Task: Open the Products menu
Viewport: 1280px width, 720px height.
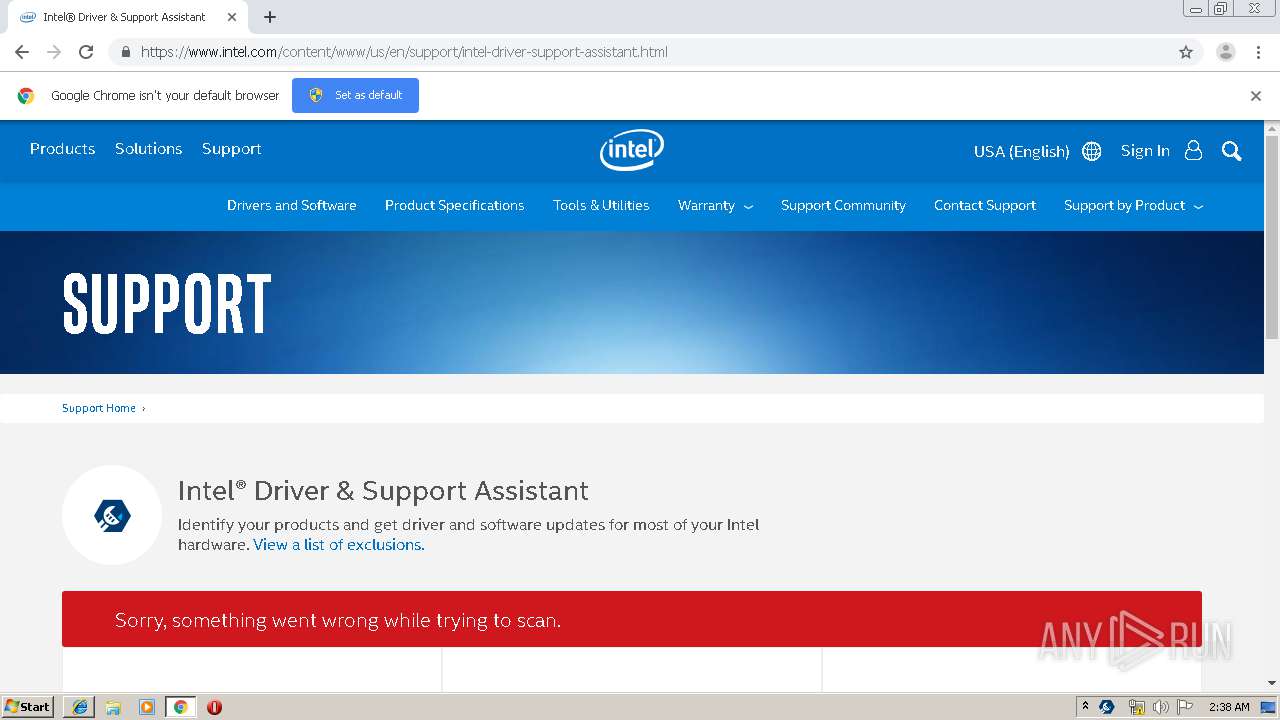Action: click(62, 148)
